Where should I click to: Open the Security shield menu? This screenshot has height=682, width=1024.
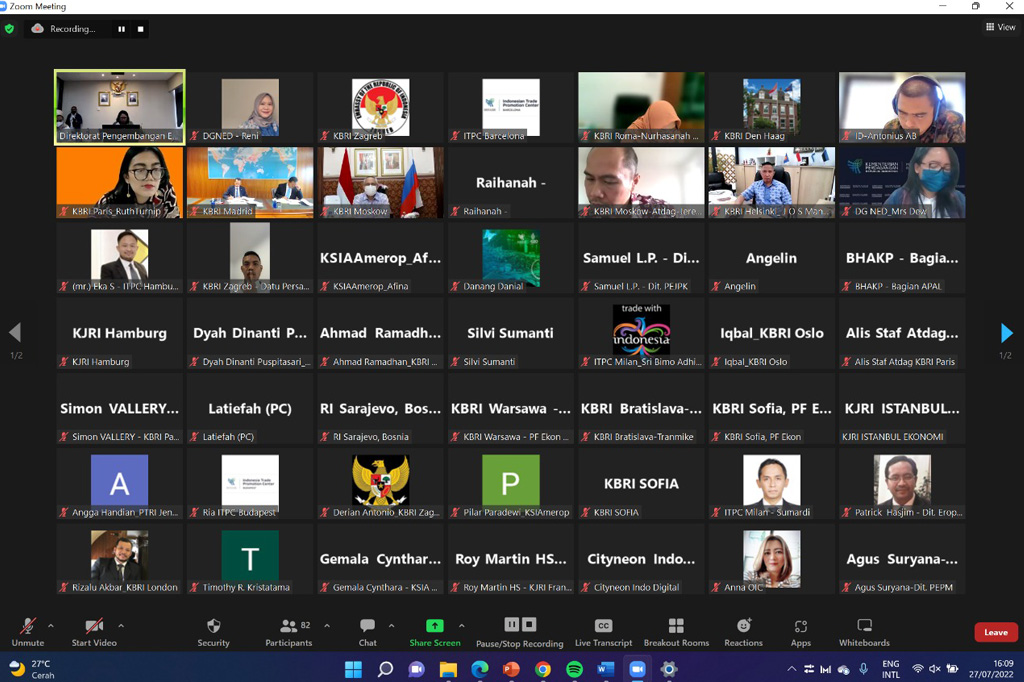tap(213, 631)
